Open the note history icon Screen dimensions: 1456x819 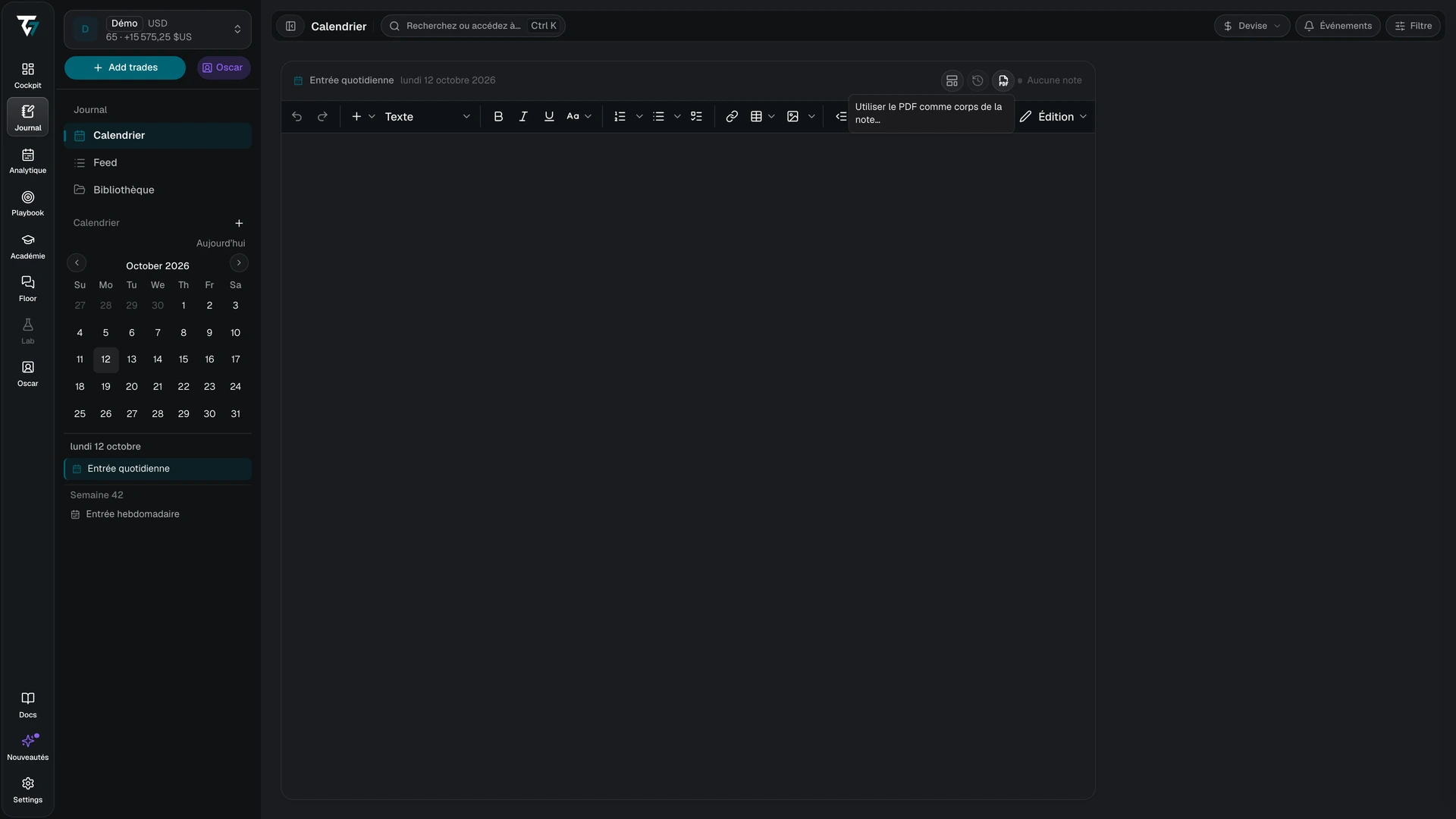pyautogui.click(x=977, y=80)
